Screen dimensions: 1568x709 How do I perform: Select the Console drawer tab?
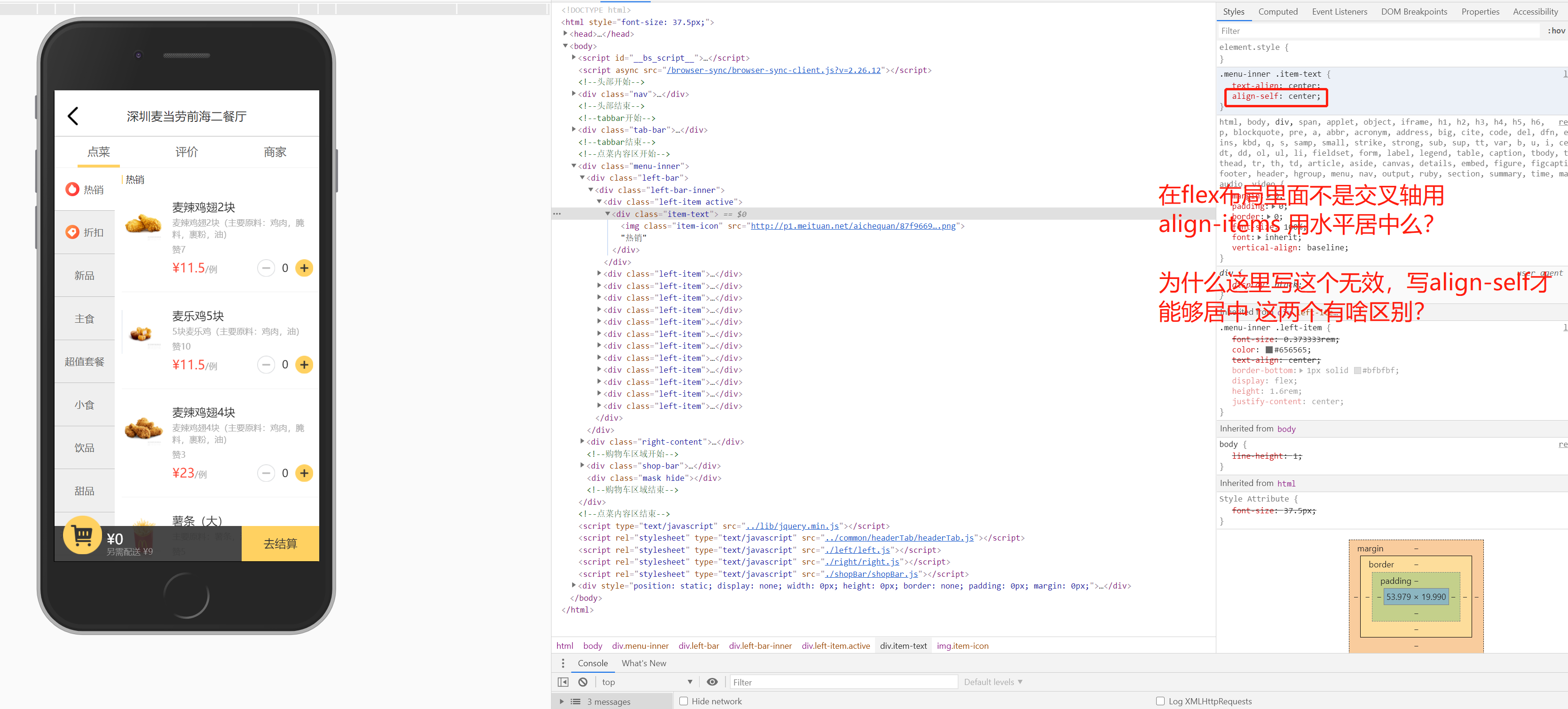coord(593,663)
